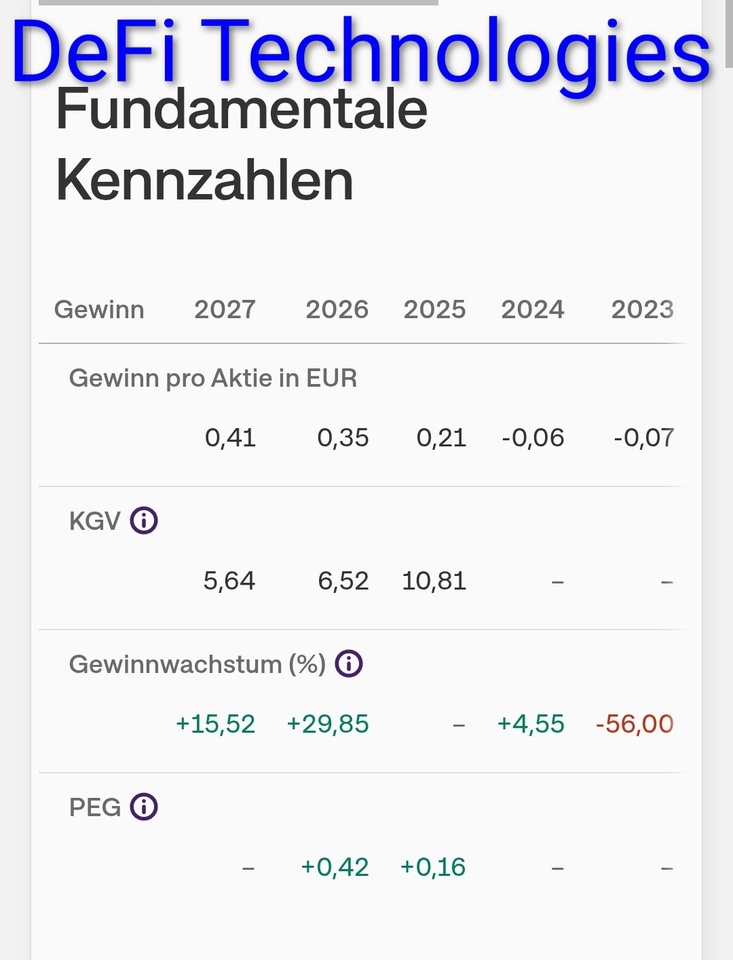The image size is (733, 960).
Task: Choose the 2024 column header
Action: pos(533,310)
